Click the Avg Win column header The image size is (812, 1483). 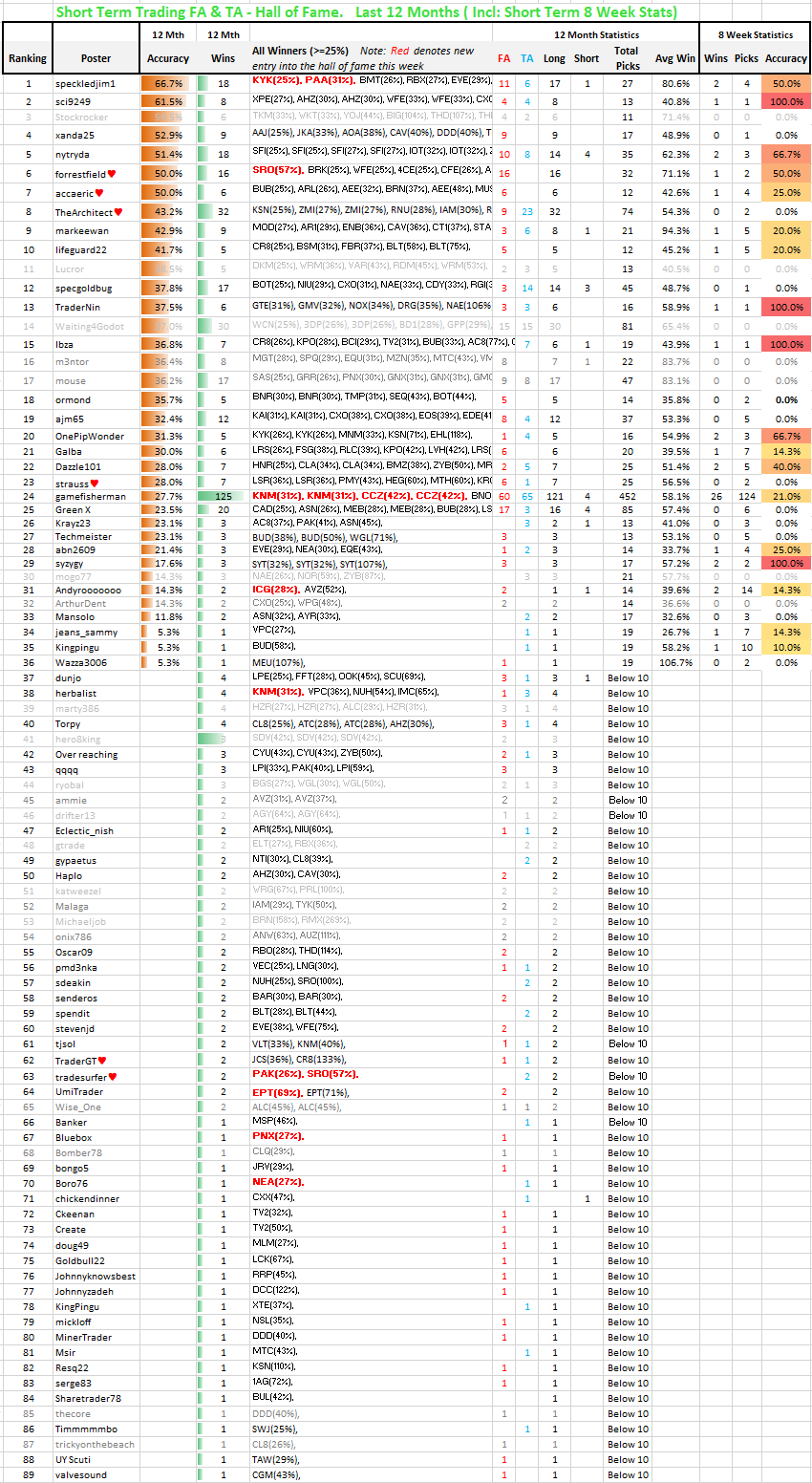[x=675, y=58]
